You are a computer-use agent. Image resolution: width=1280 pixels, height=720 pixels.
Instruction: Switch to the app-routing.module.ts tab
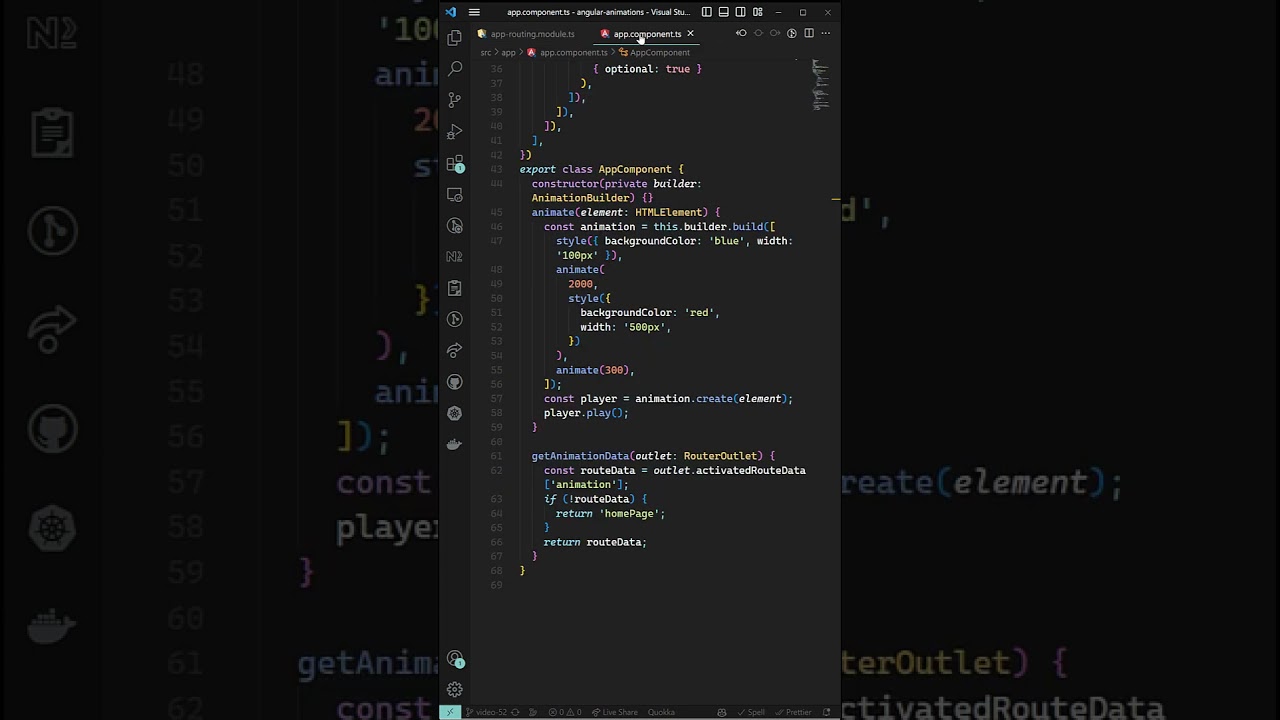[x=526, y=34]
